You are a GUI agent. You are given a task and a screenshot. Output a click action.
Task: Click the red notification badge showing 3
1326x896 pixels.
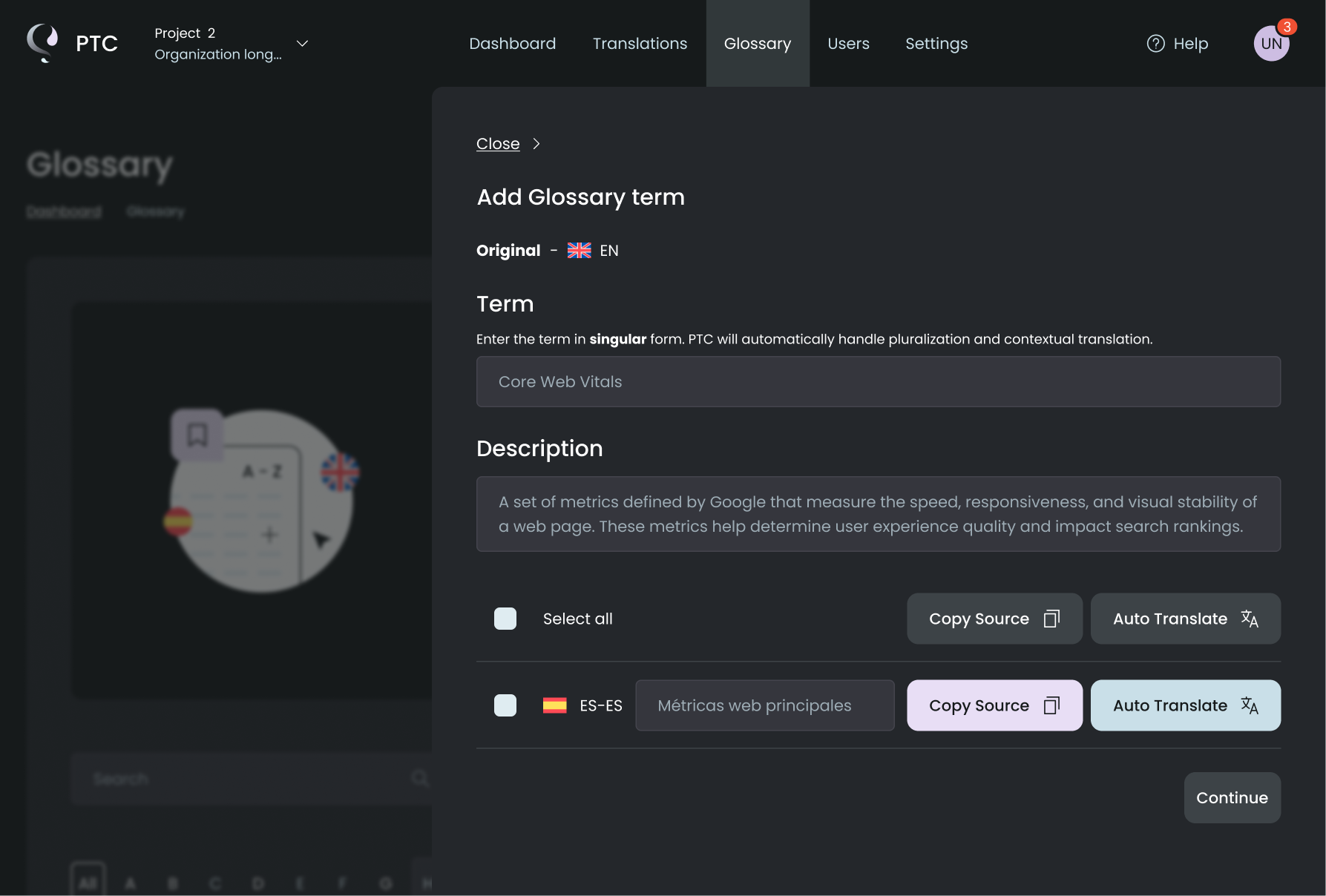pyautogui.click(x=1287, y=27)
